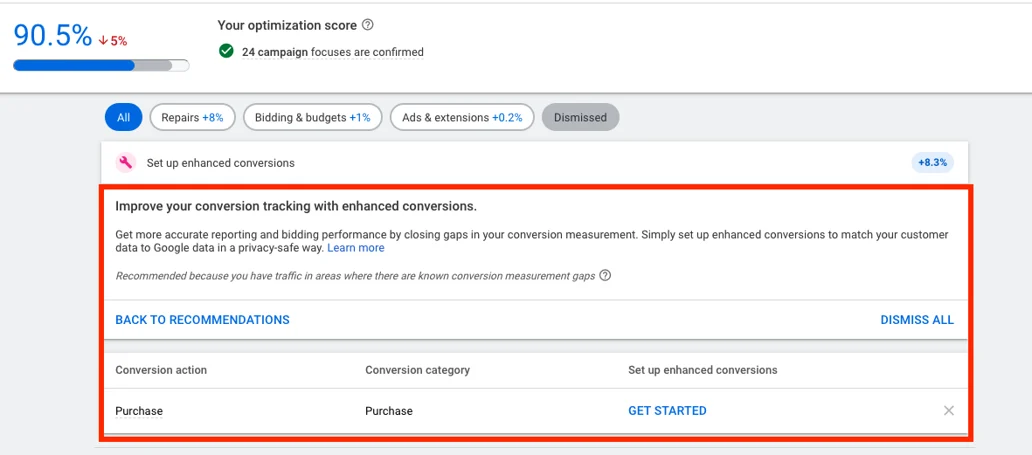Select Bidding & budgets +1% chip
Screen dimensions: 1032x455
(312, 118)
